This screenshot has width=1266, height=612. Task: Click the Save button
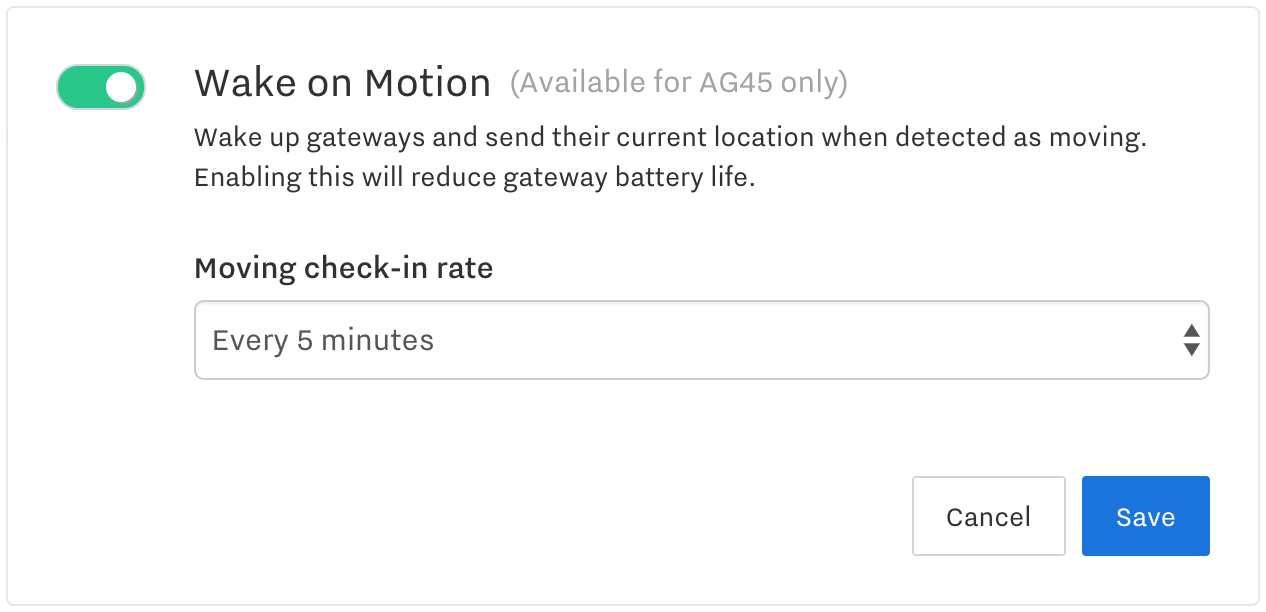tap(1145, 516)
